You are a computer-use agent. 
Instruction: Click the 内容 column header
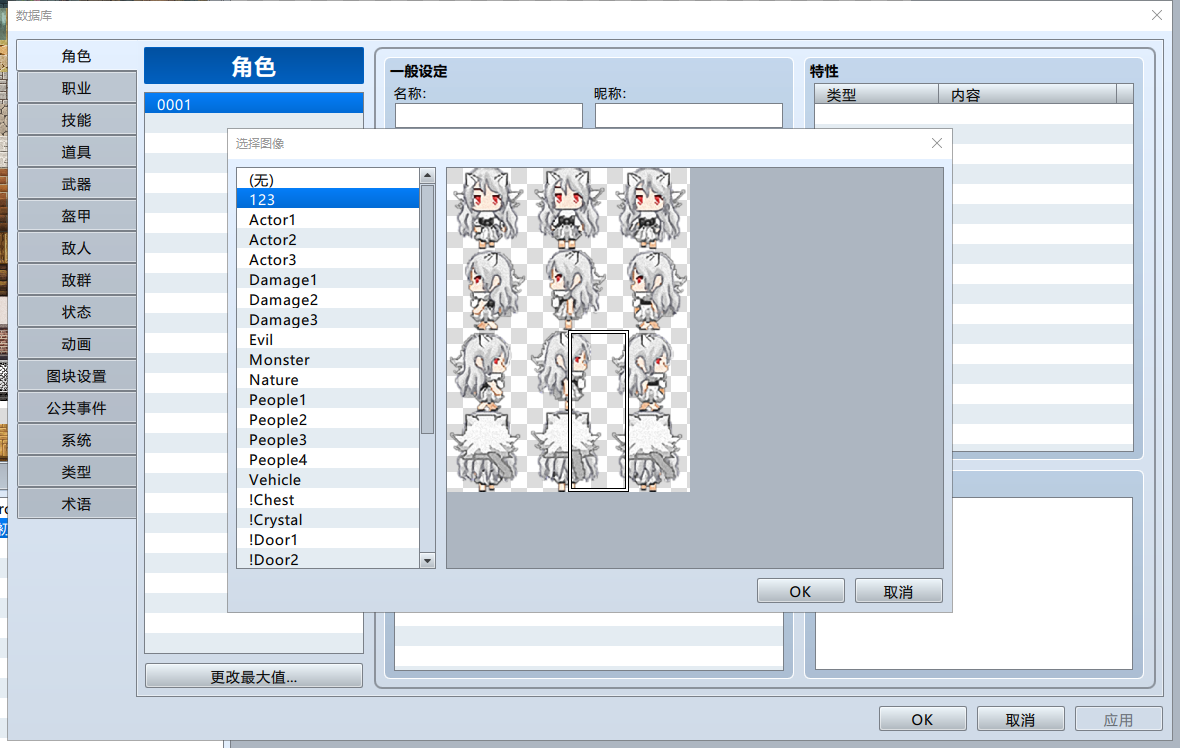point(1027,95)
